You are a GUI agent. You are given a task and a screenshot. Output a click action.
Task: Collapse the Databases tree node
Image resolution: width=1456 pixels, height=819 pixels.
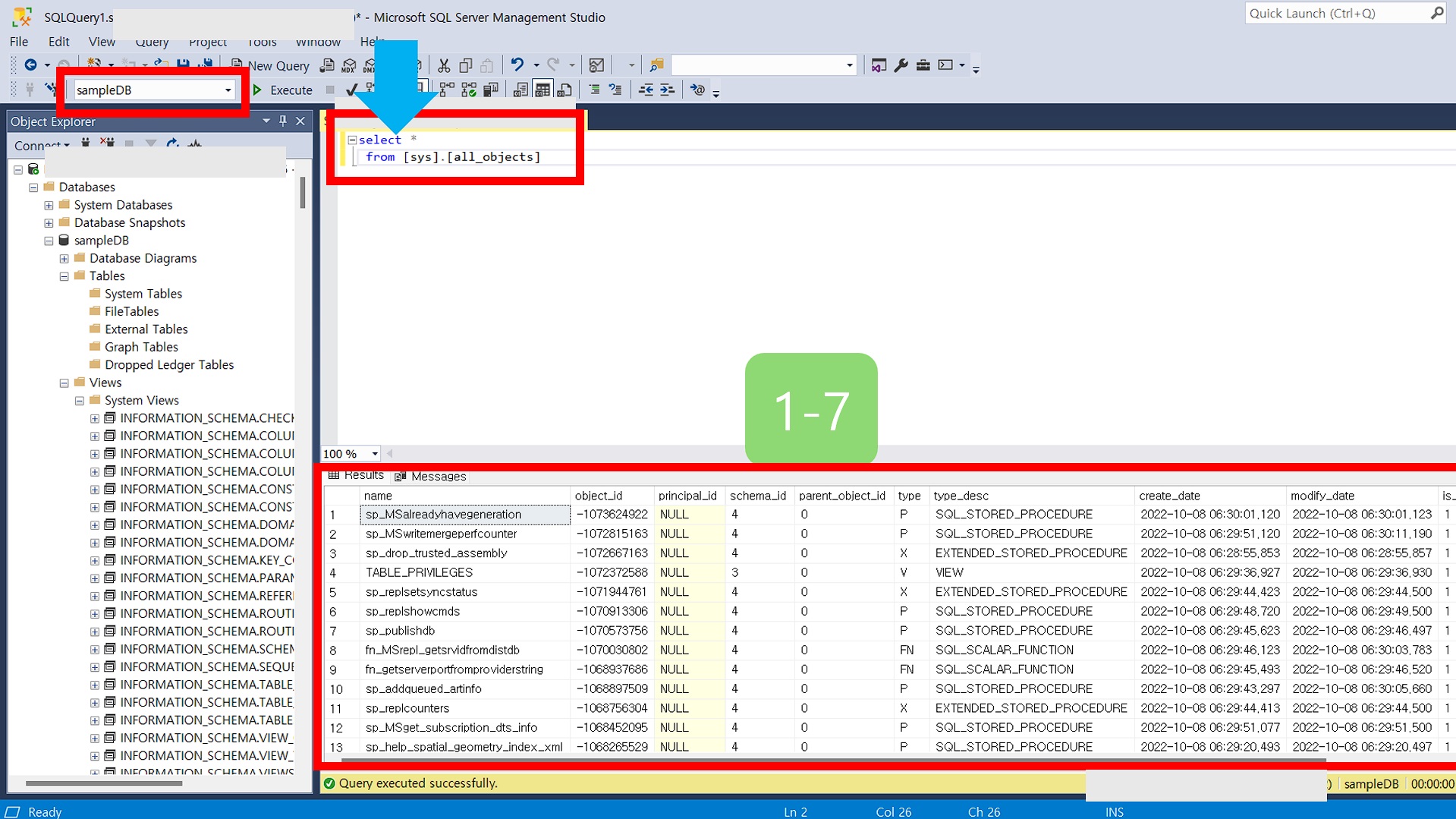(33, 187)
